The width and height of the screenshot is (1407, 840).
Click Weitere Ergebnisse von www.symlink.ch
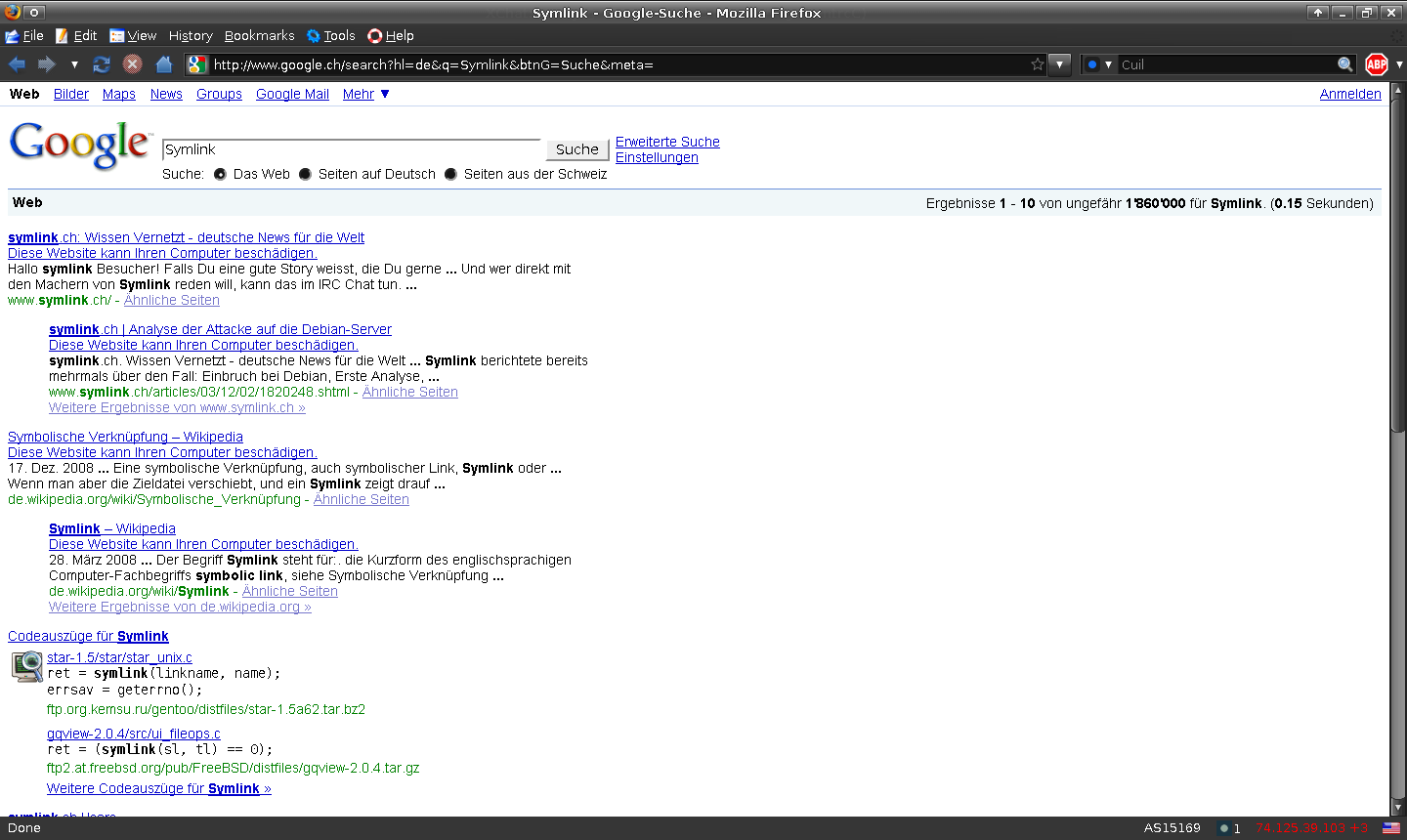[177, 407]
